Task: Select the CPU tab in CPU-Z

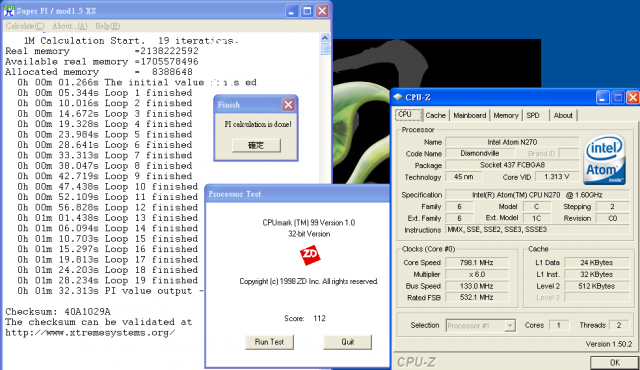Action: [x=409, y=115]
